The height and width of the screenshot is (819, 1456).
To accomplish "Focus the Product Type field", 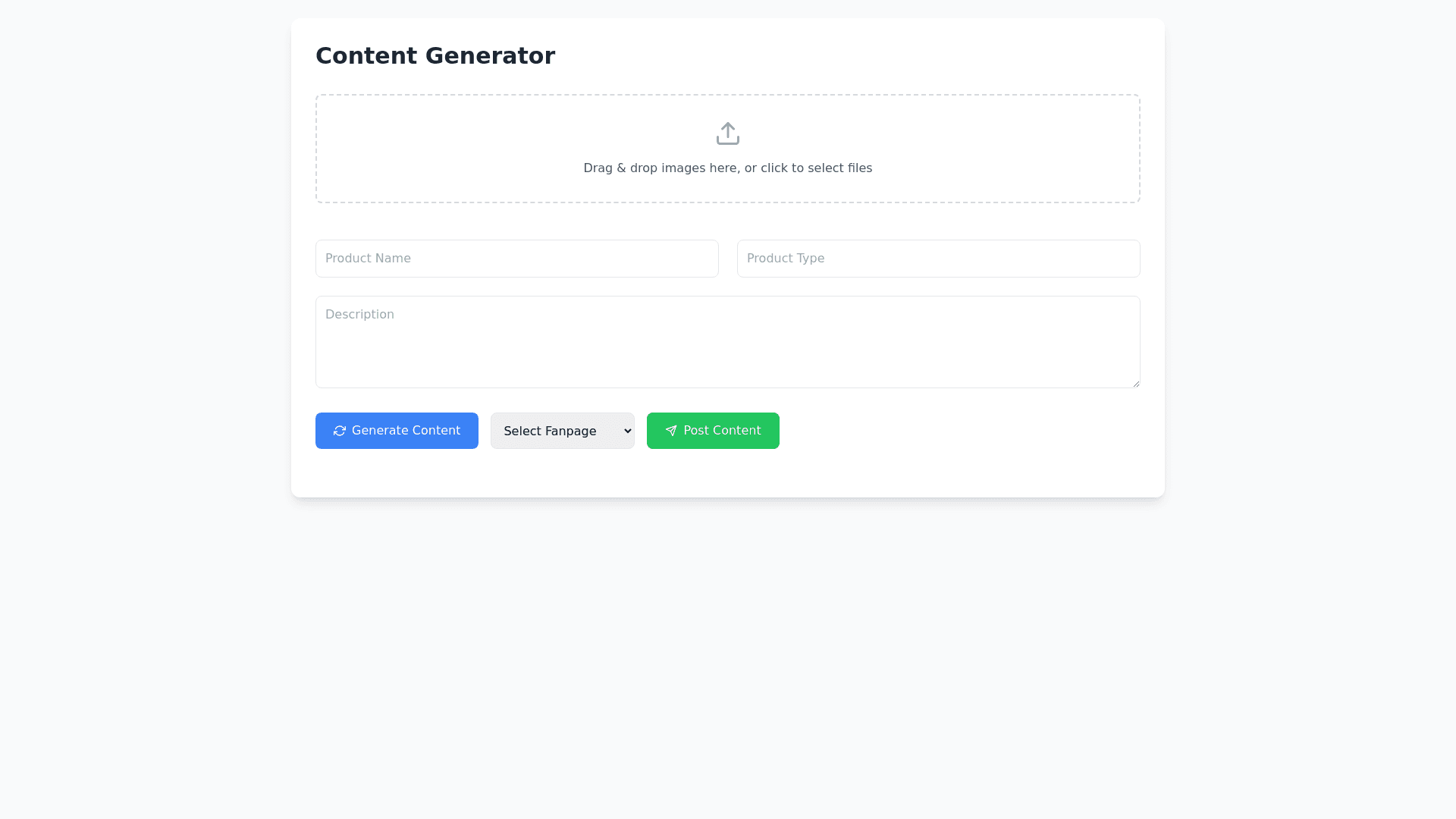I will pos(938,259).
